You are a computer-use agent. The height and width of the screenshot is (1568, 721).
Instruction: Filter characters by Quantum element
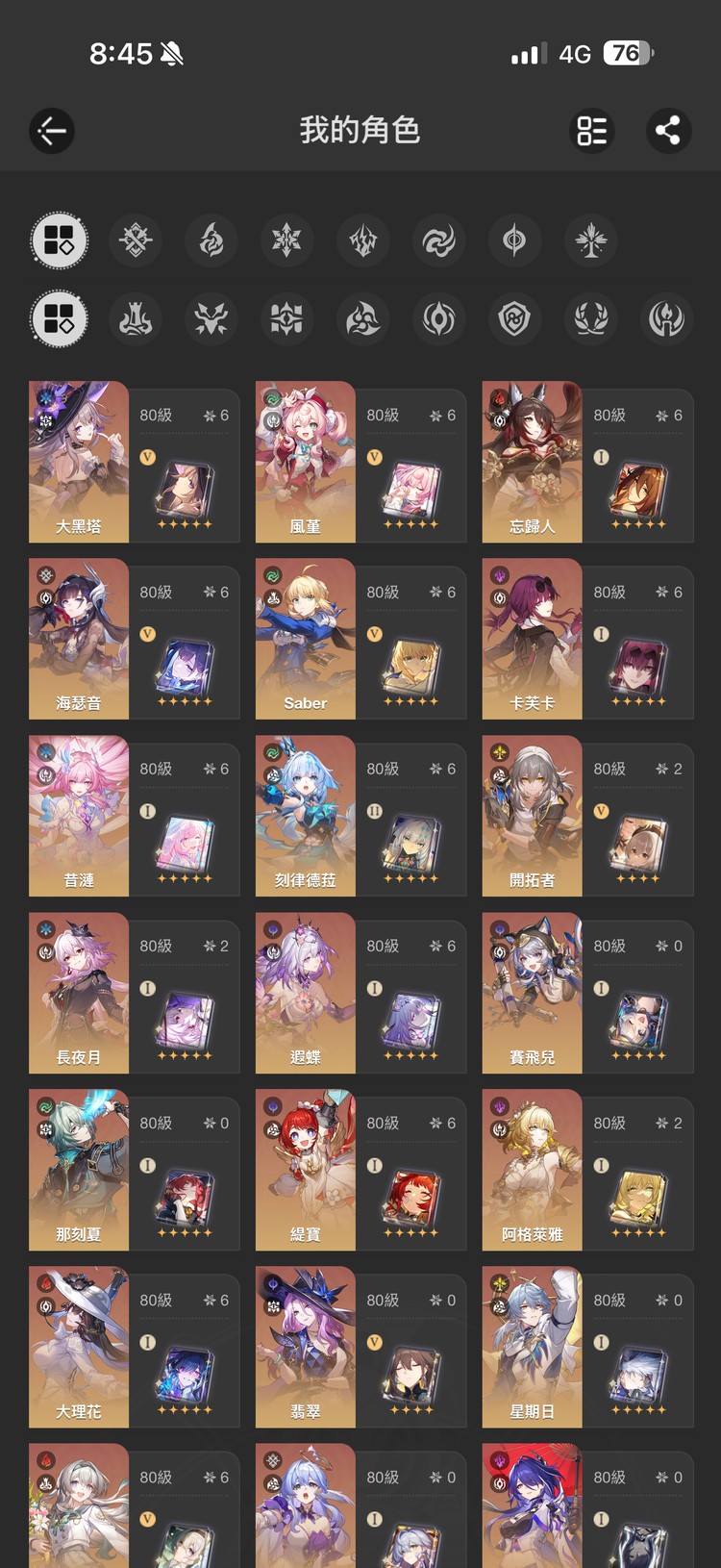pos(514,240)
